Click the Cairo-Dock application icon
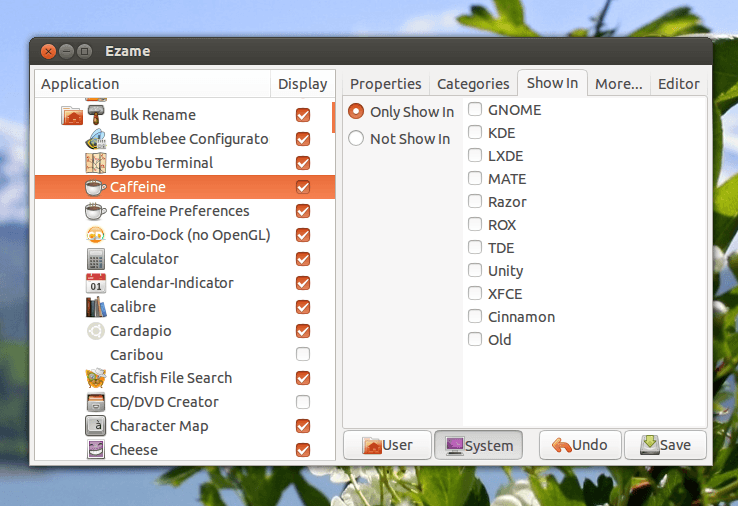 pyautogui.click(x=96, y=235)
